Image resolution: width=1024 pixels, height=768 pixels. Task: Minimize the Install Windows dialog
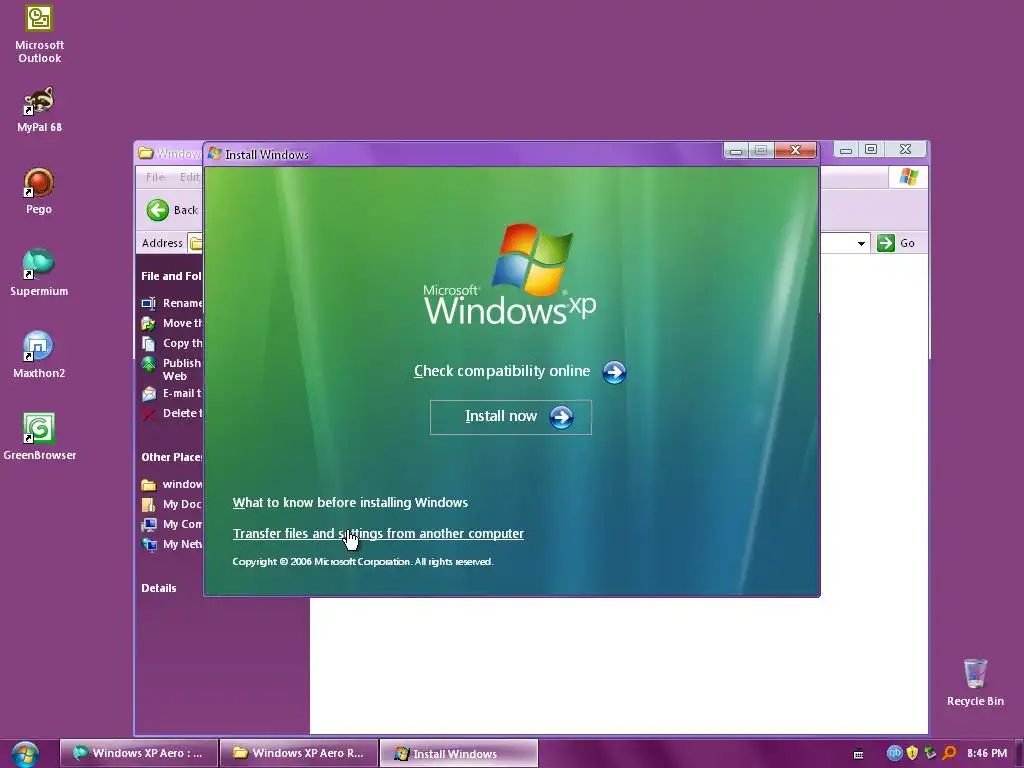[x=736, y=151]
